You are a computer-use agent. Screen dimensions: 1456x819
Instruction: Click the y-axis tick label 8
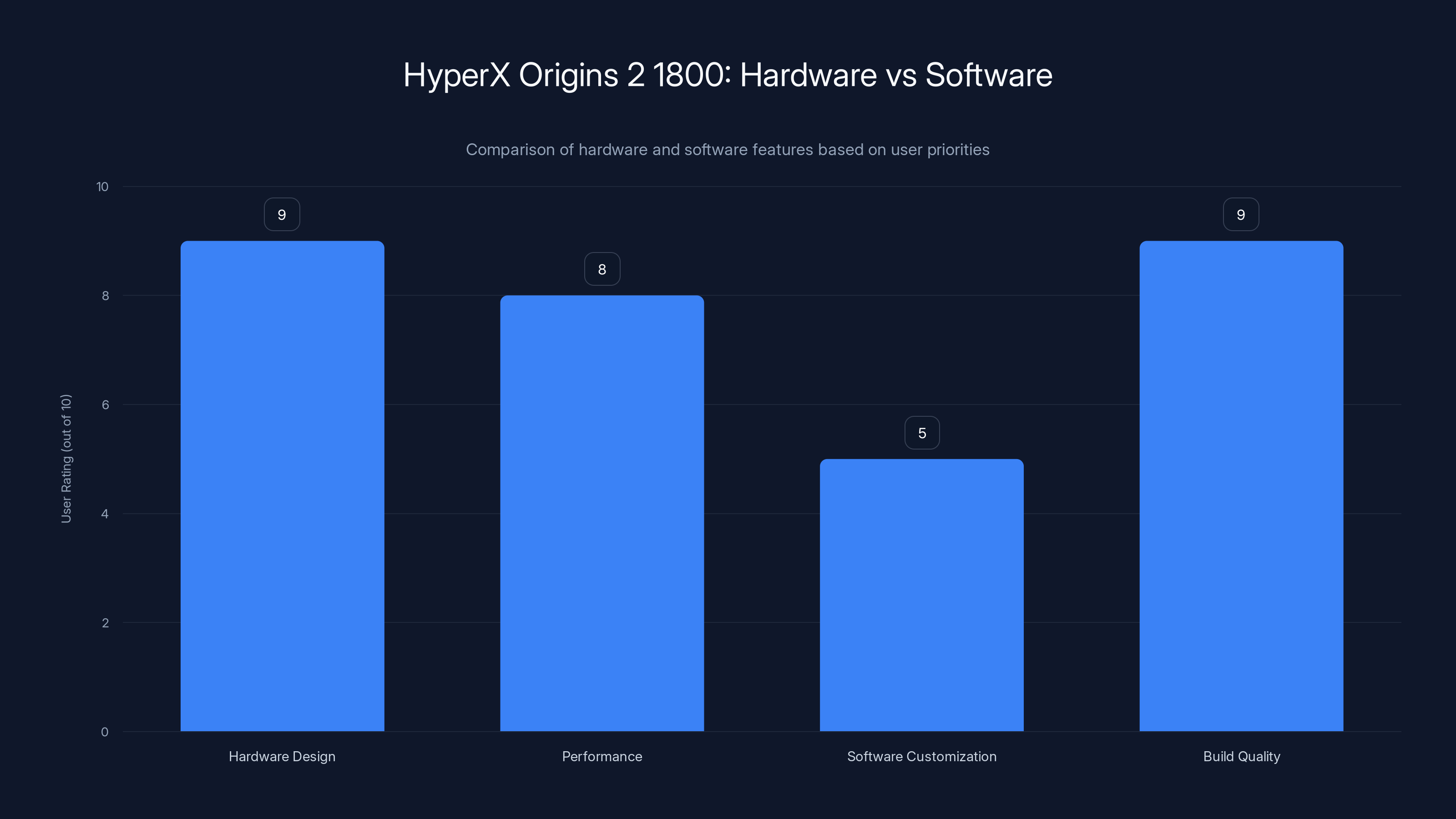pos(105,296)
